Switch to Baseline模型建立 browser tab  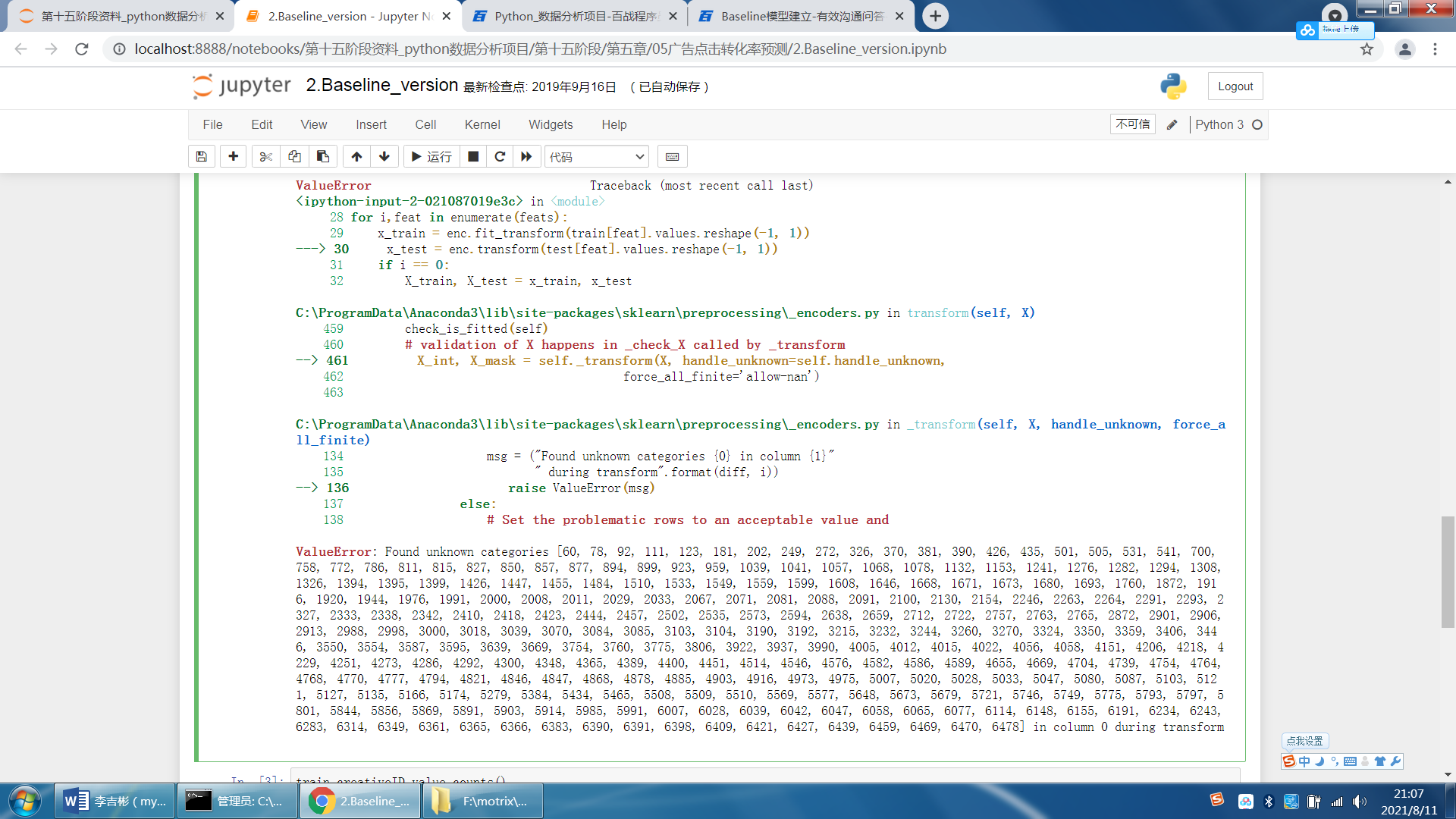point(799,16)
